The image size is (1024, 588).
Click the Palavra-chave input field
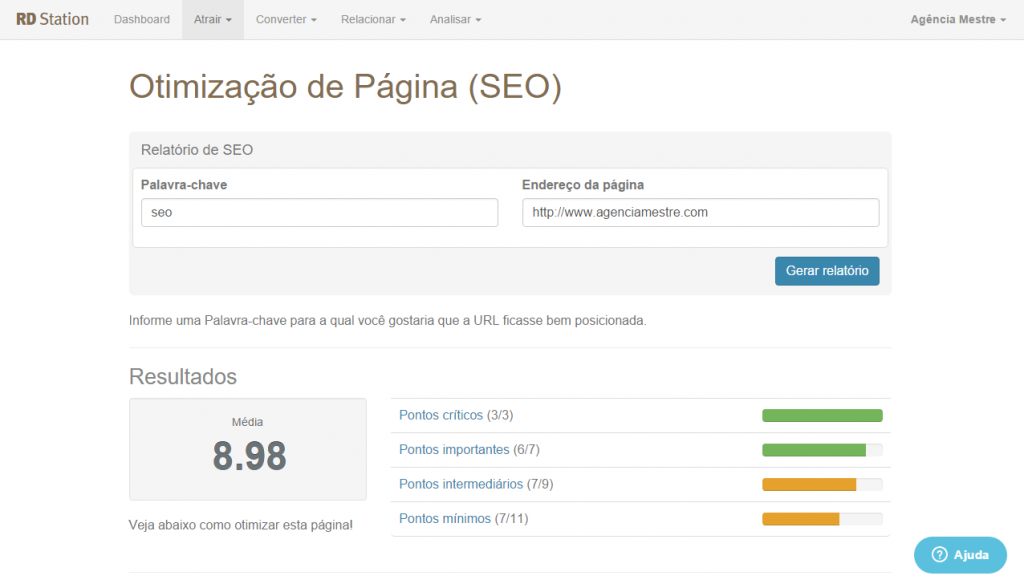tap(319, 212)
